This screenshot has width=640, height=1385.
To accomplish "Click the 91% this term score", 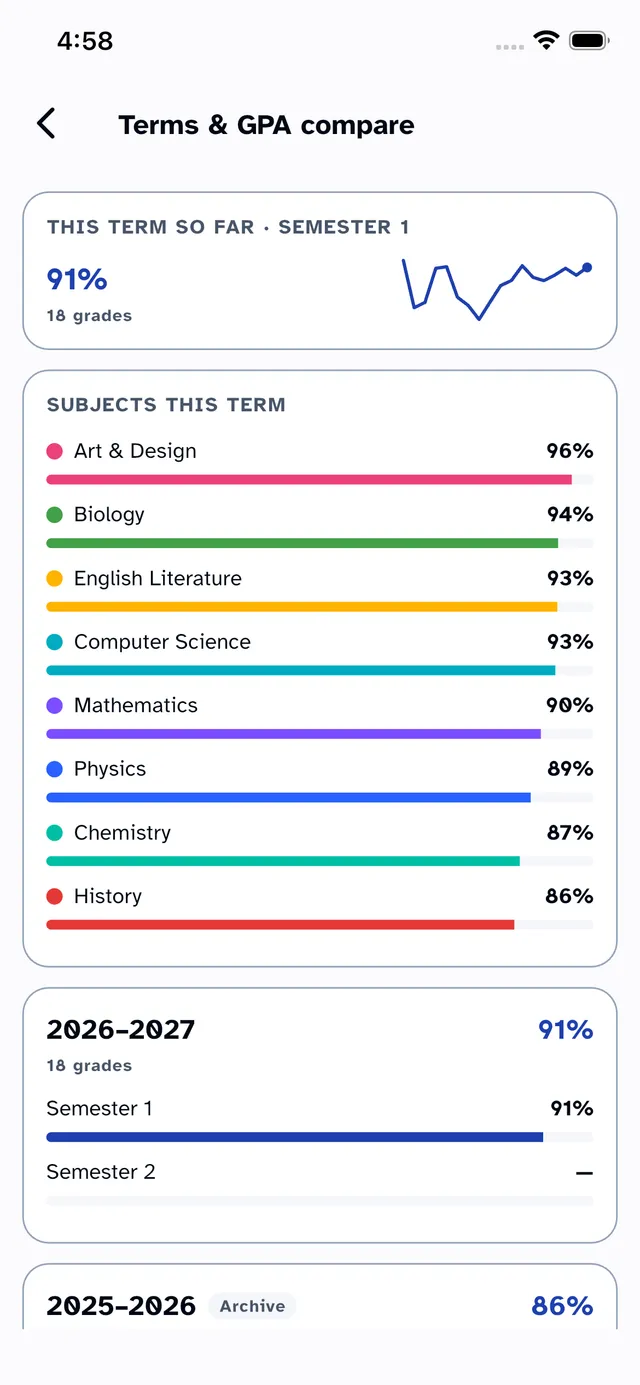I will point(77,279).
